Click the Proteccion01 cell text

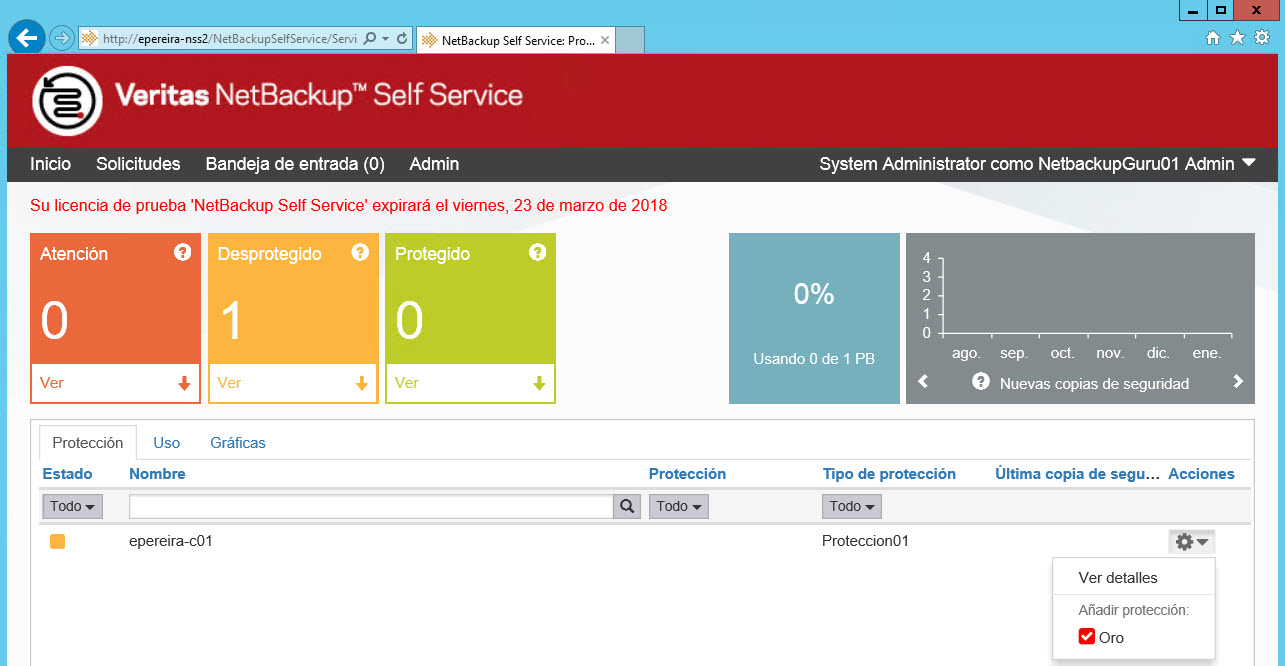(x=865, y=541)
